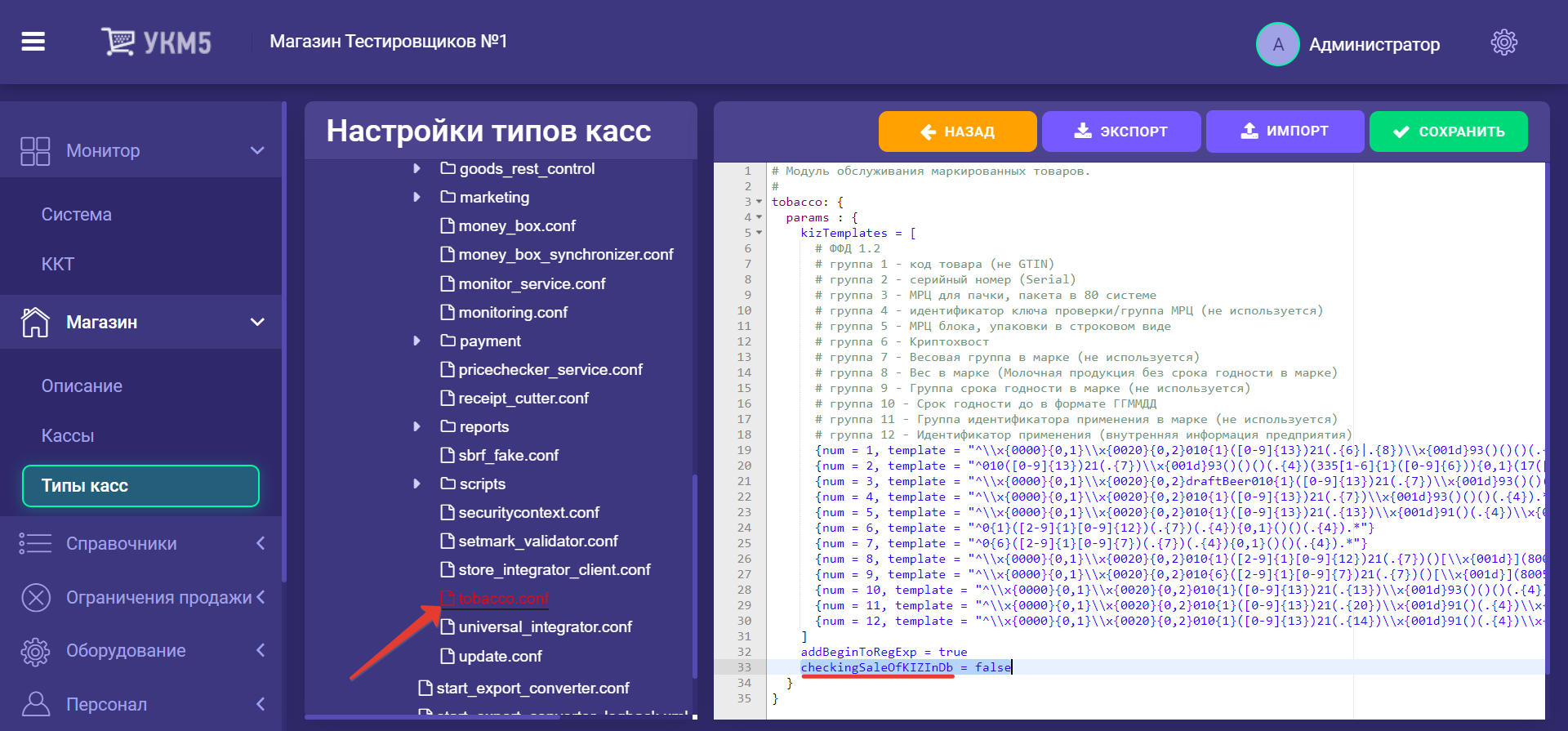Click the left sidebar vertical scrollbar

pos(284,341)
